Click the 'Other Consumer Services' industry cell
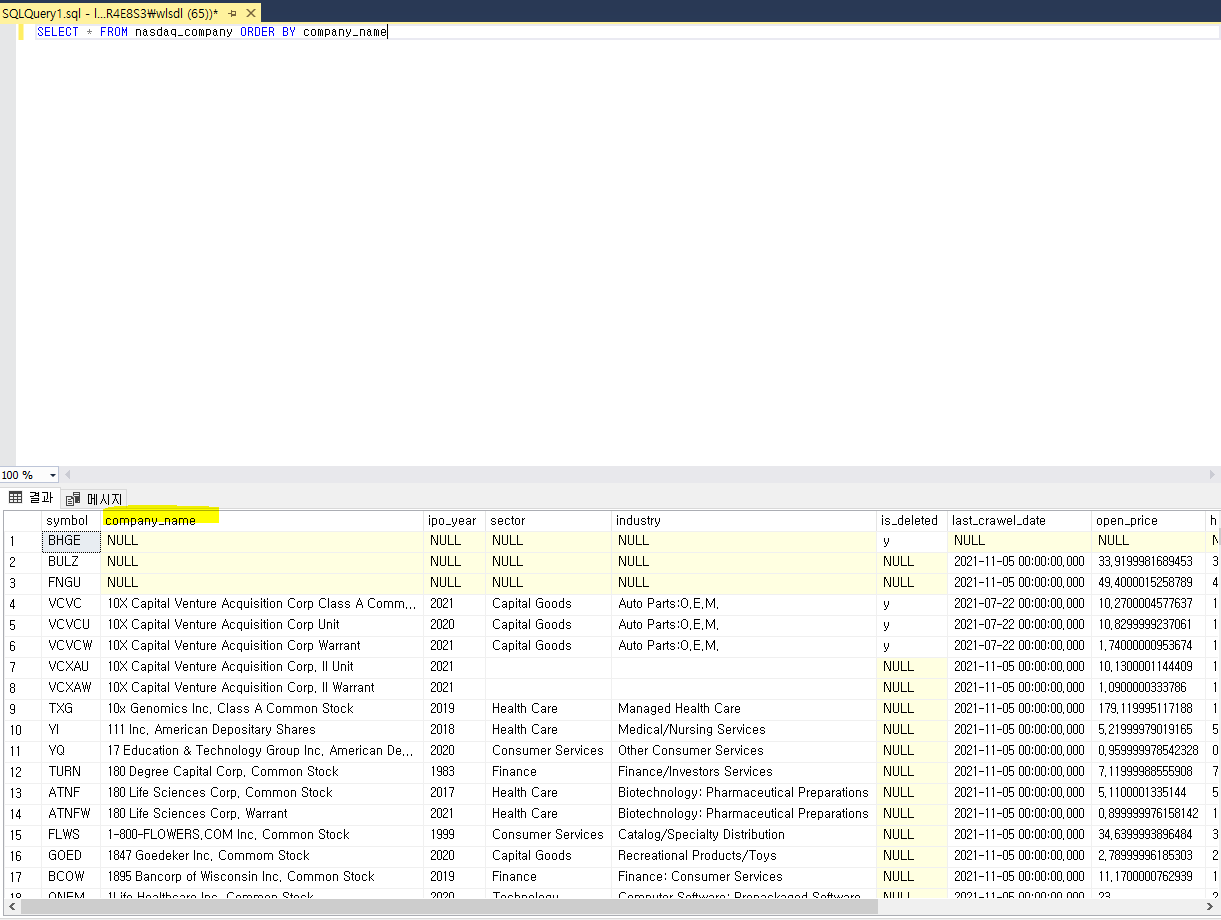The height and width of the screenshot is (920, 1221). click(x=745, y=751)
